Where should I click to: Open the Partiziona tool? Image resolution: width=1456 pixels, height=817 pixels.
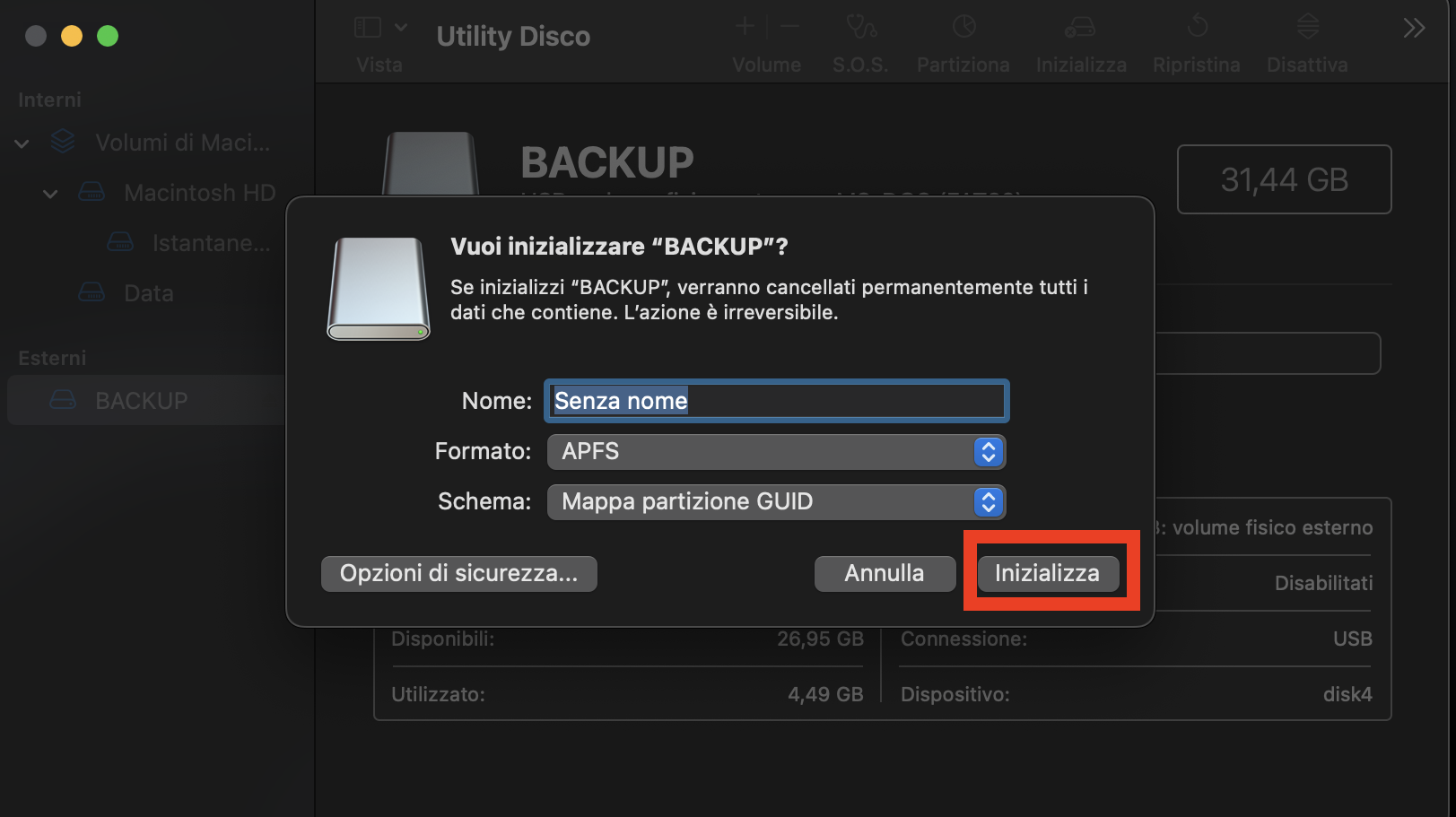963,40
